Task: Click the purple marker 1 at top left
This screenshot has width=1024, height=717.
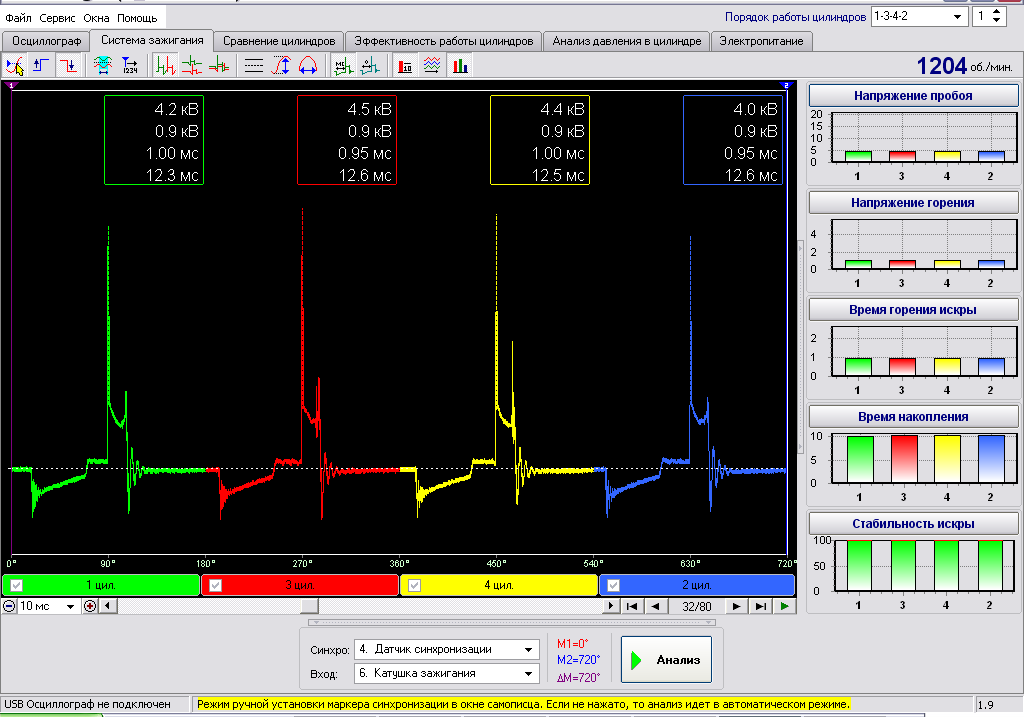Action: 11,85
